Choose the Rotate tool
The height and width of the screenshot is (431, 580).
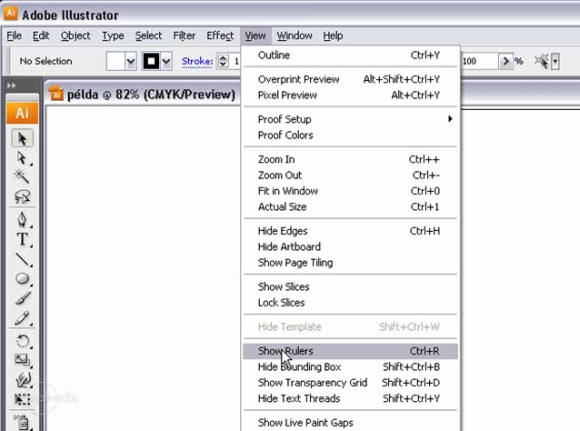point(22,341)
